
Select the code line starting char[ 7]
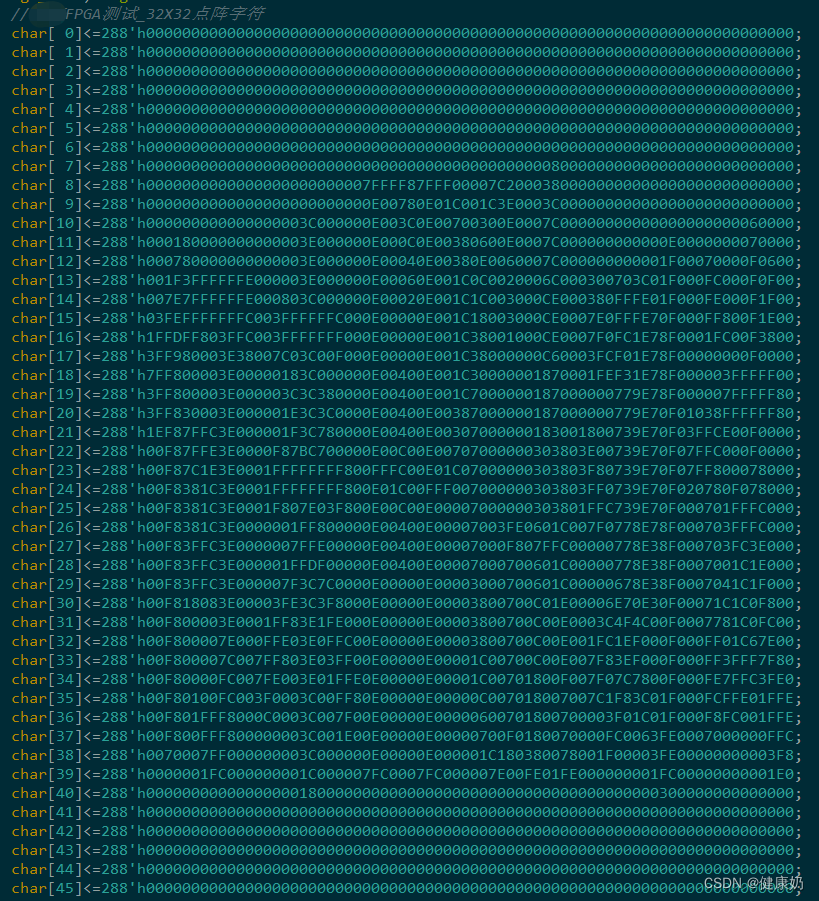(x=406, y=166)
